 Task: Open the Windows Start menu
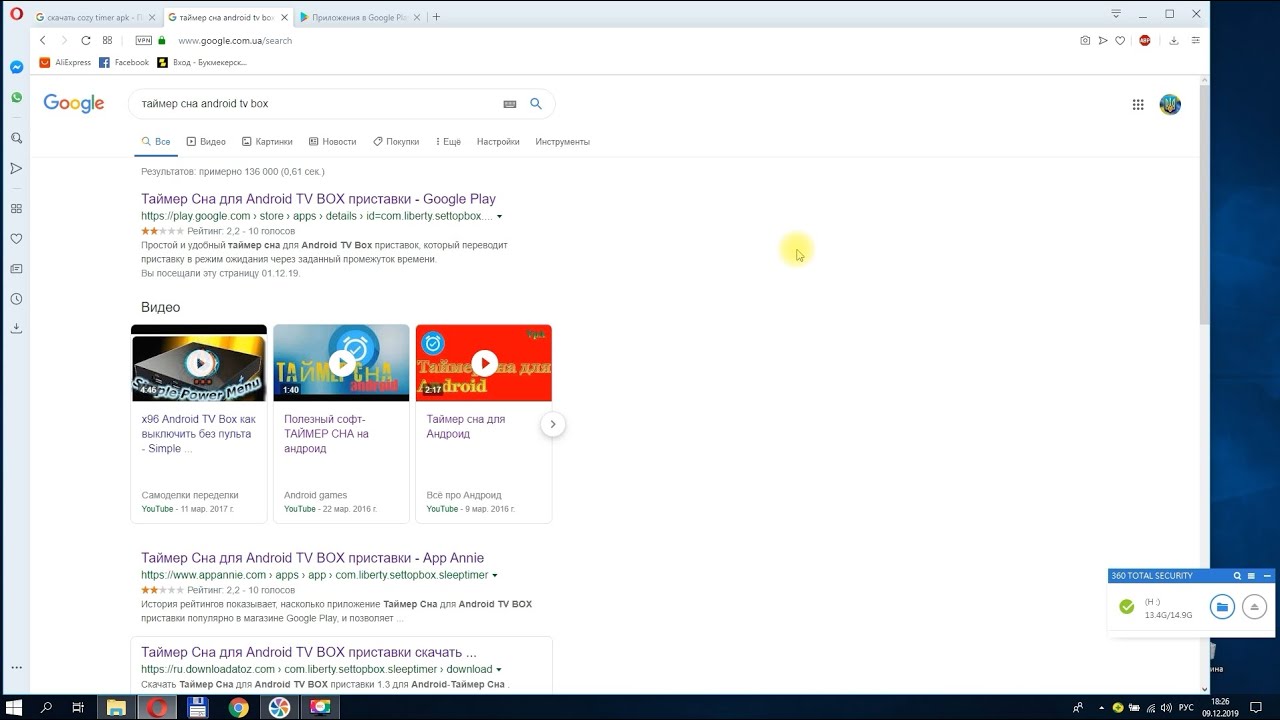(15, 708)
